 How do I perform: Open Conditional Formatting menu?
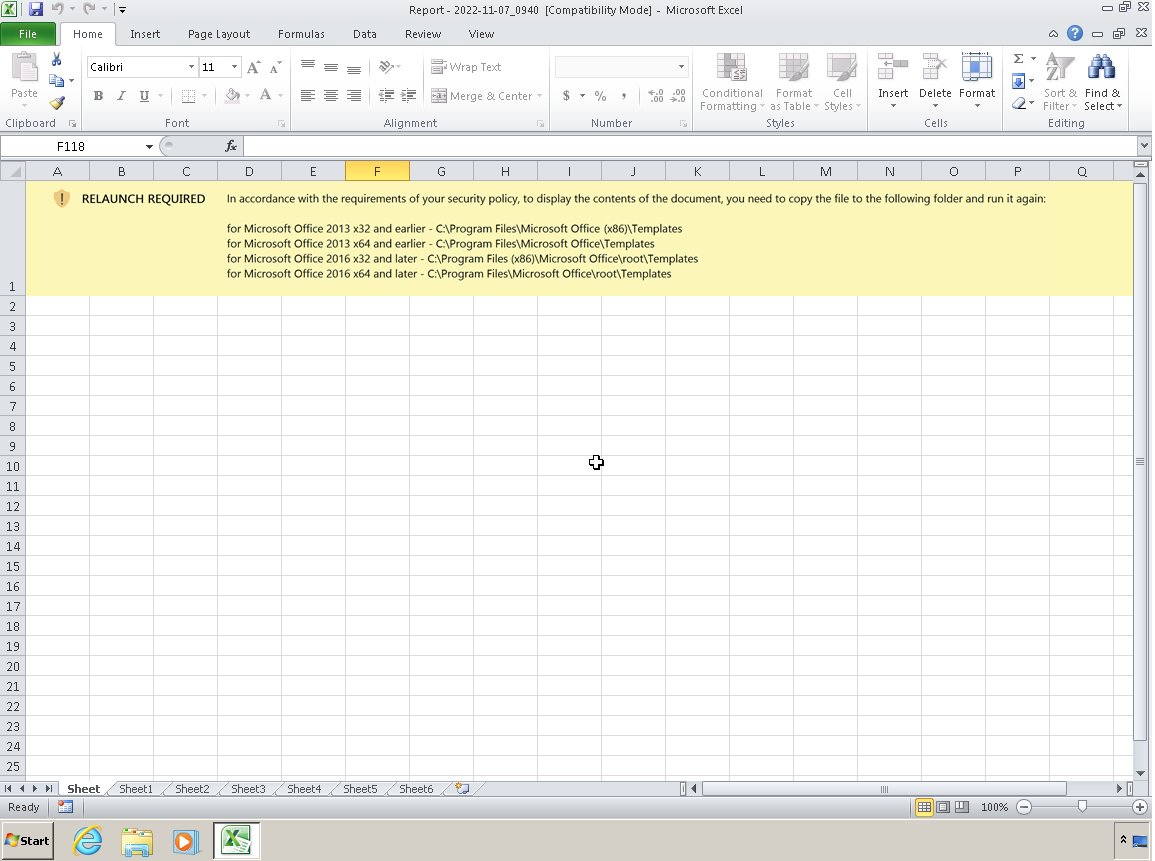pyautogui.click(x=731, y=82)
